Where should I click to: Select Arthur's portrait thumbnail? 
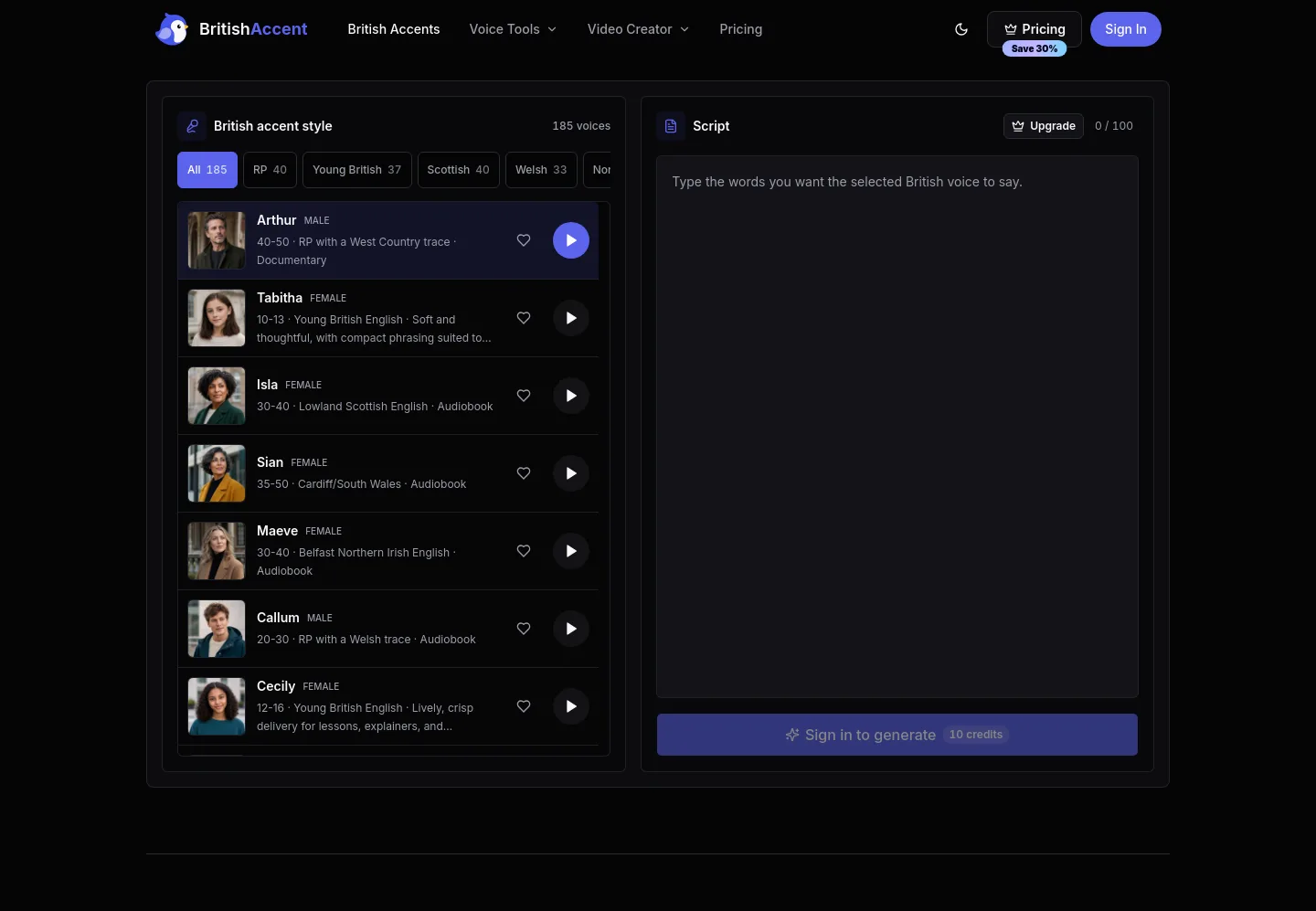pos(217,240)
